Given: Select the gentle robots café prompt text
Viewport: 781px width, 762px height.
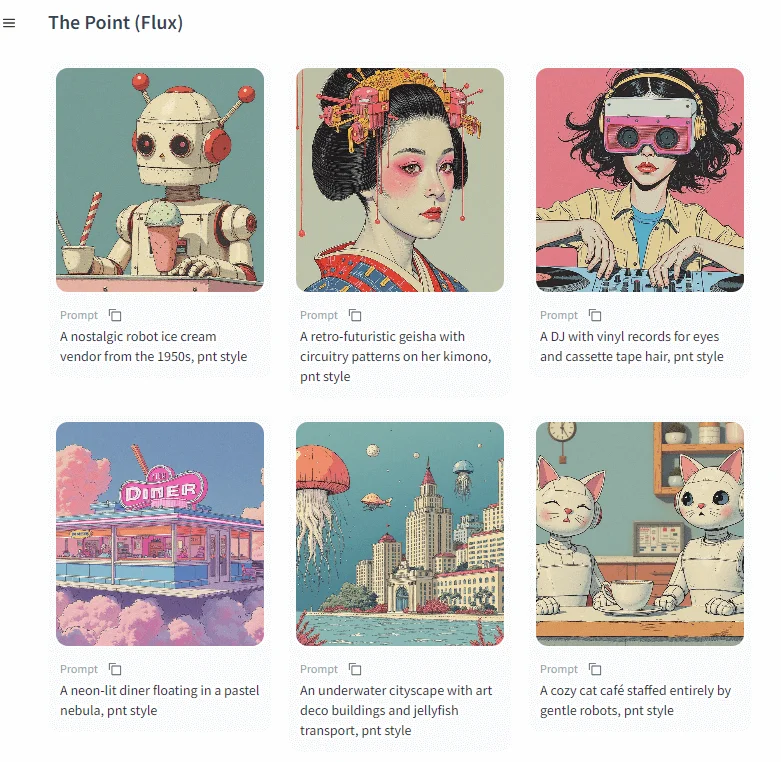Looking at the screenshot, I should [635, 700].
